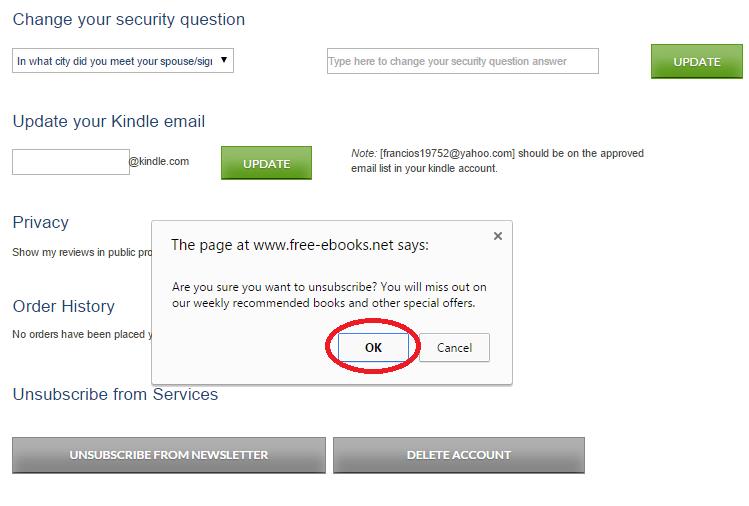This screenshot has width=749, height=506.
Task: Click the Unsubscribe From Newsletter button
Action: (x=169, y=455)
